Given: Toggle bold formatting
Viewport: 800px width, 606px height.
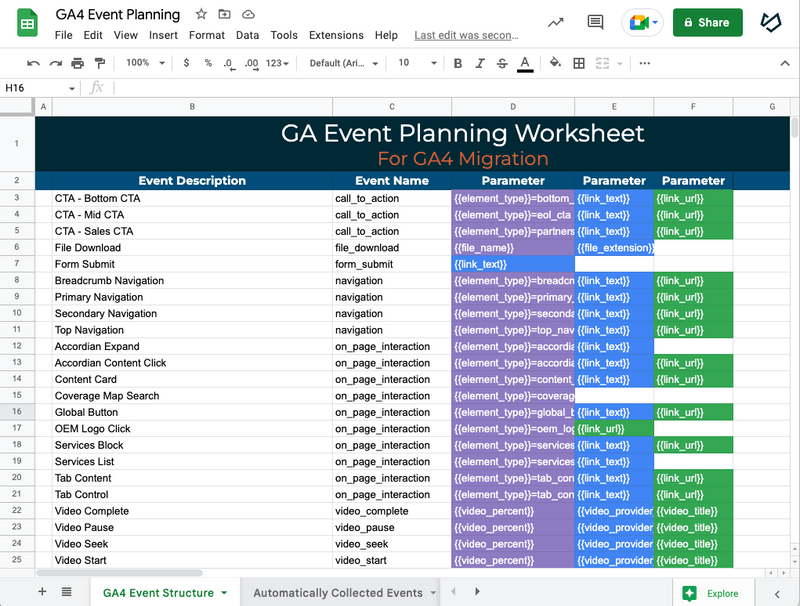Looking at the screenshot, I should [458, 63].
